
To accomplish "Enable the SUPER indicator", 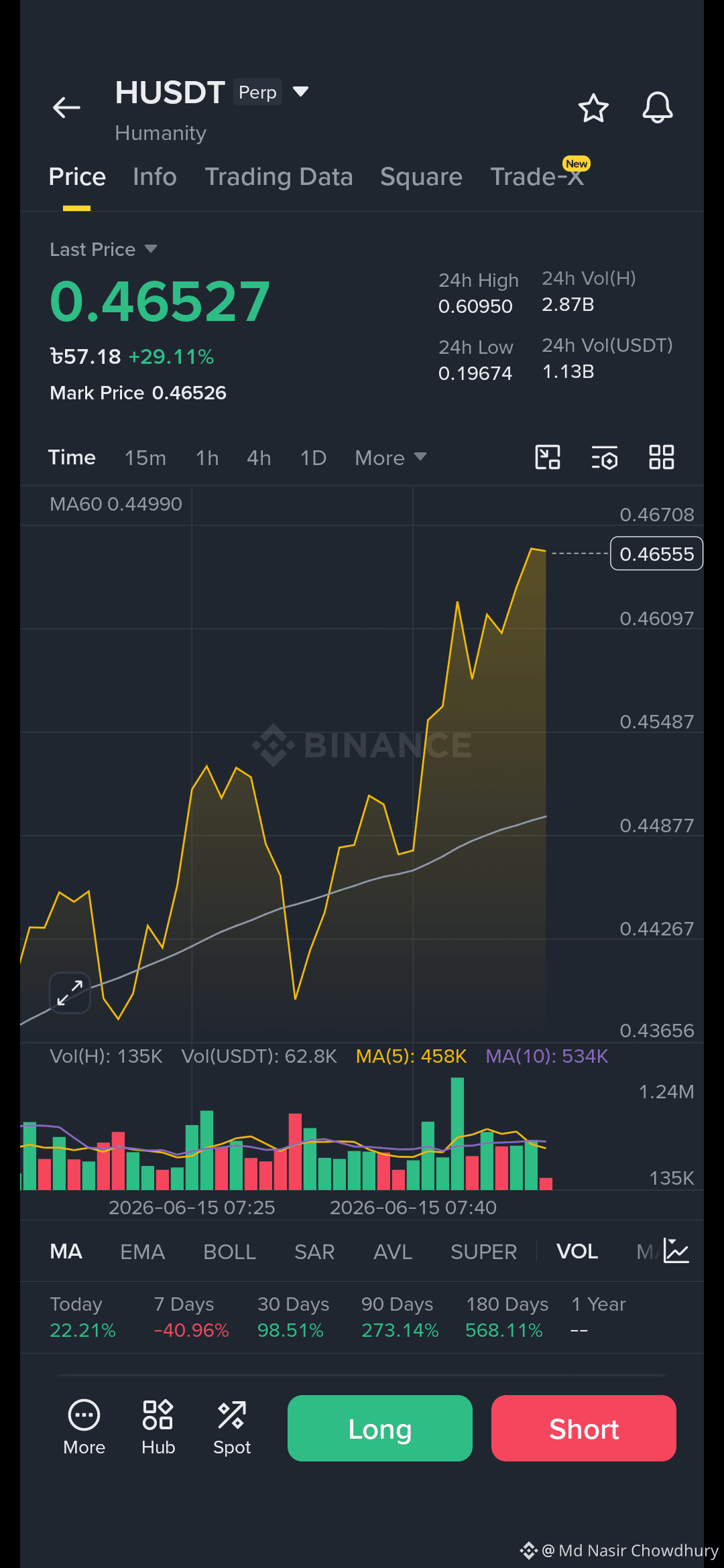I will click(483, 1252).
